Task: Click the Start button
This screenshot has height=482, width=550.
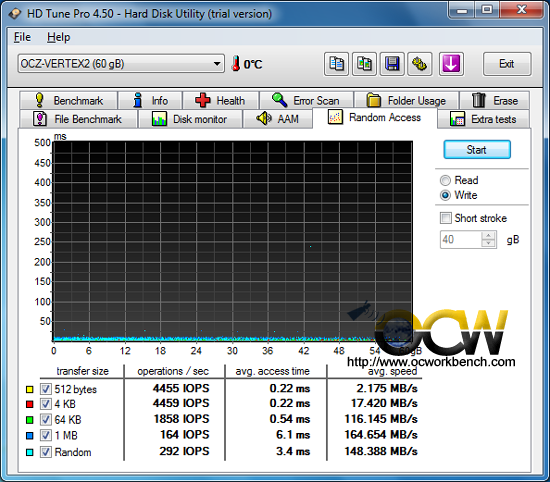Action: tap(477, 150)
